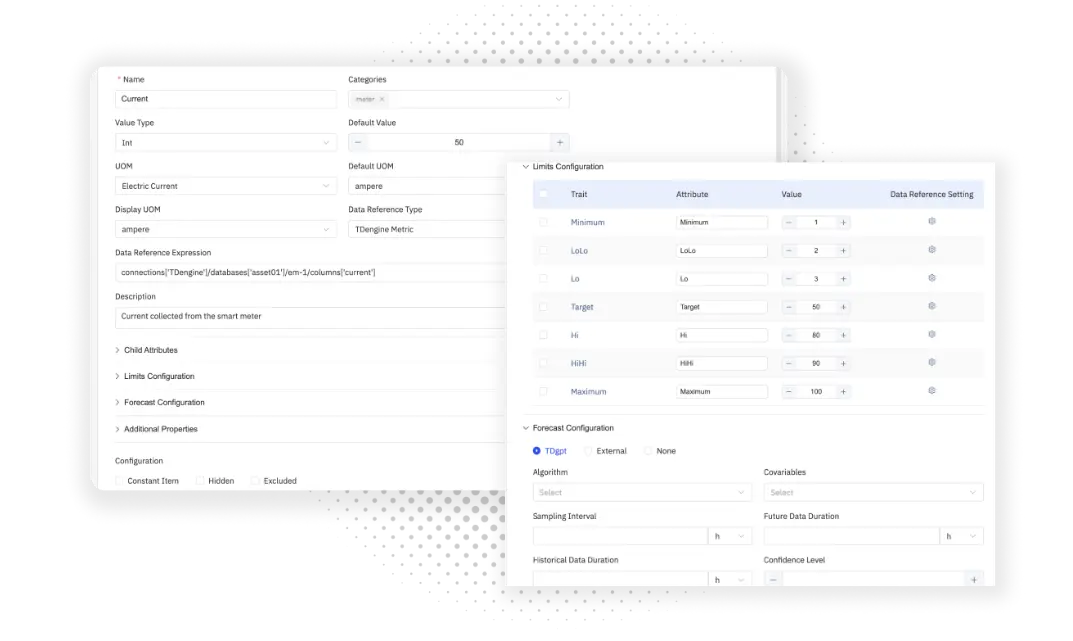Open data reference setting for HiHi row
The image size is (1073, 641).
pos(931,363)
